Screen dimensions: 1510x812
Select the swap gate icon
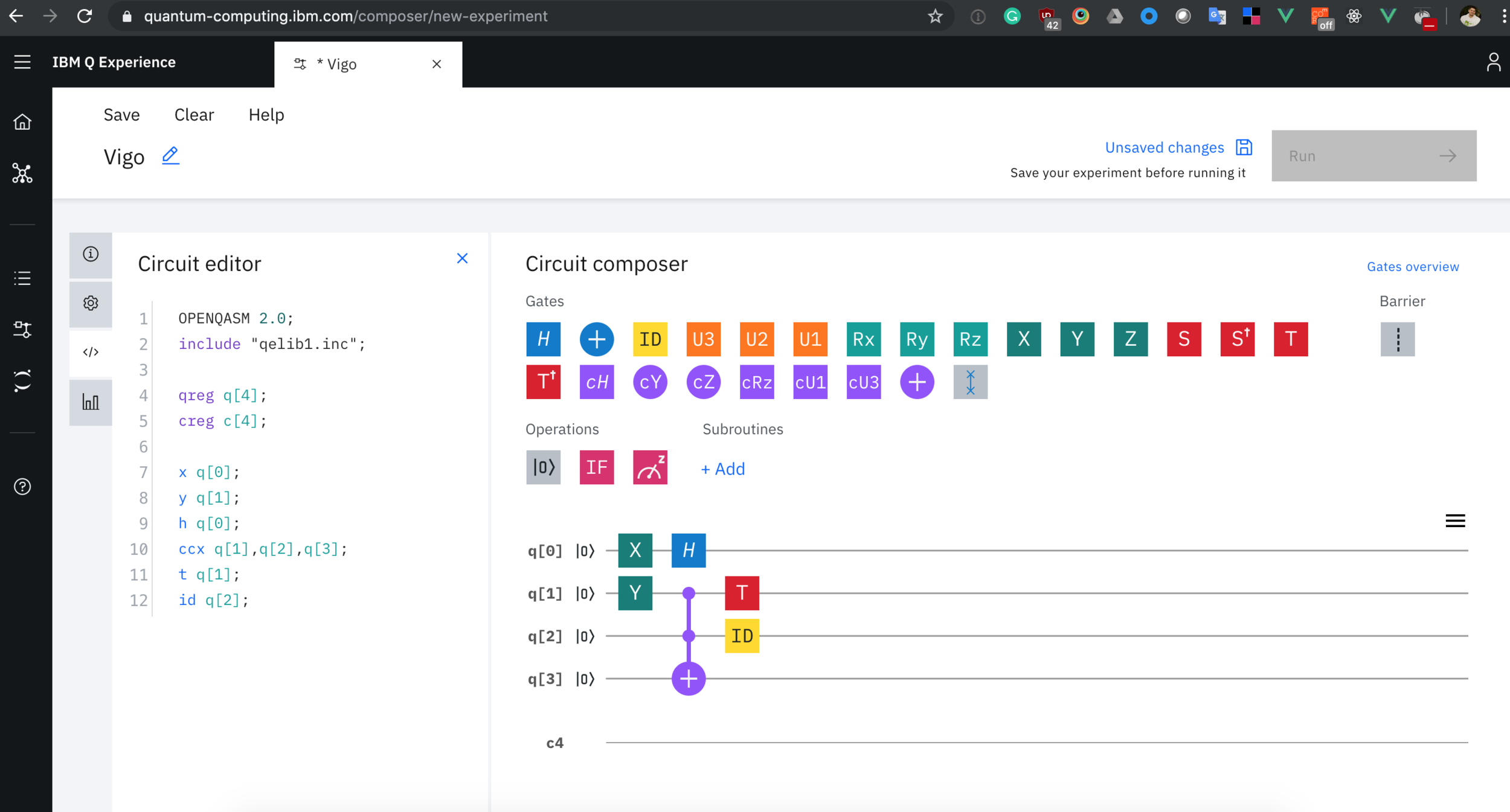coord(970,382)
